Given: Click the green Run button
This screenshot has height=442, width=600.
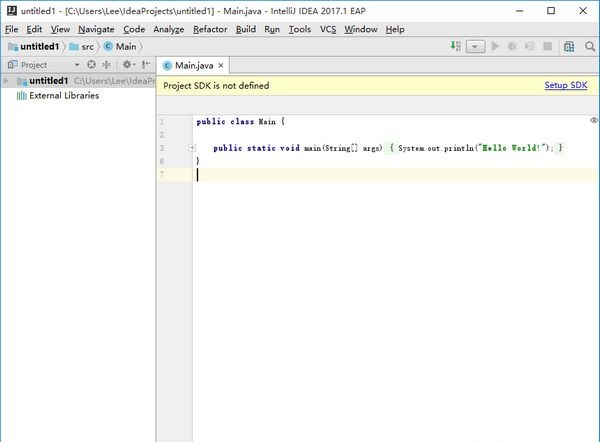Looking at the screenshot, I should 495,46.
